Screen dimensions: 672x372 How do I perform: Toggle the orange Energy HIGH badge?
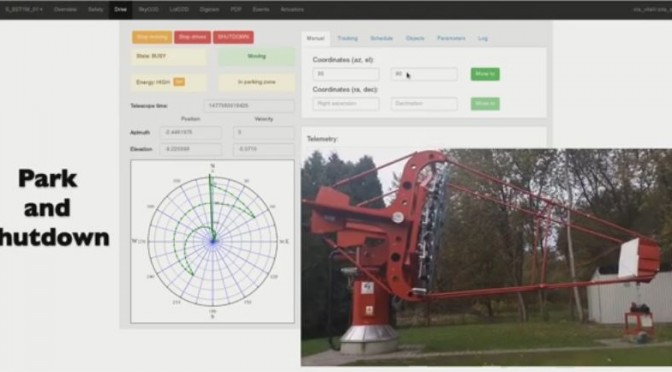tap(179, 82)
